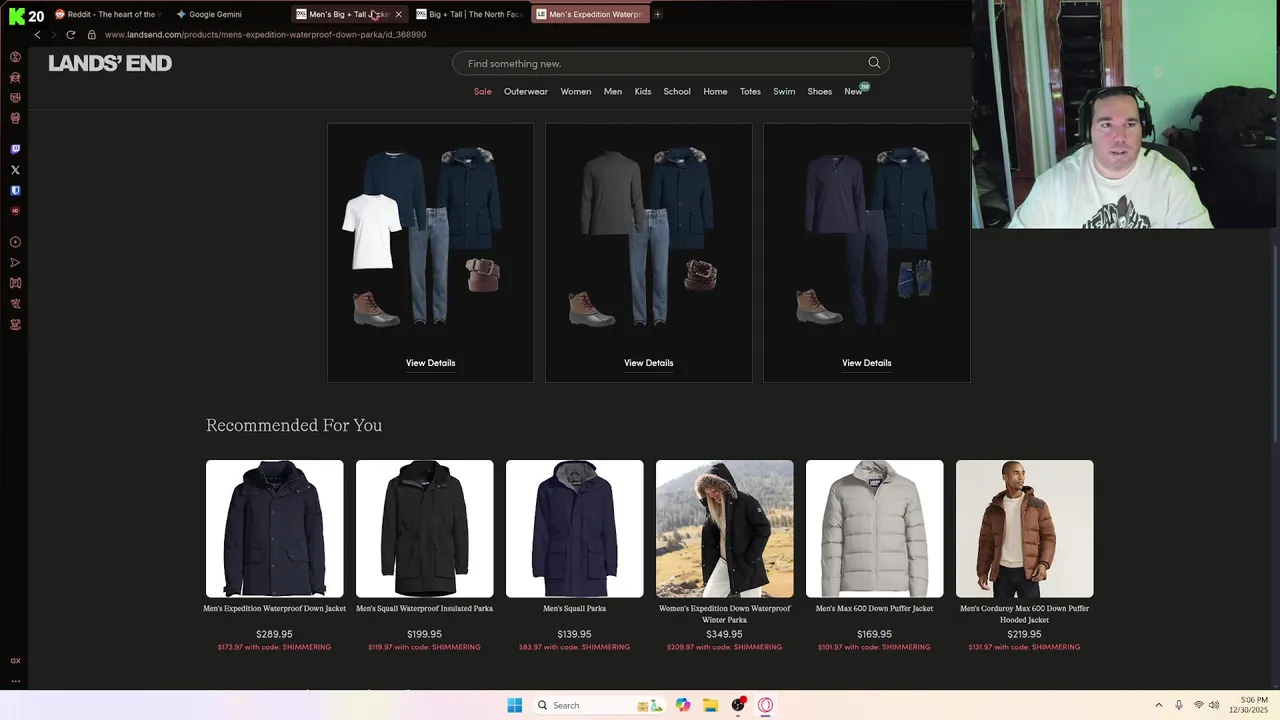Viewport: 1280px width, 720px height.
Task: Open the School menu
Action: tap(677, 91)
